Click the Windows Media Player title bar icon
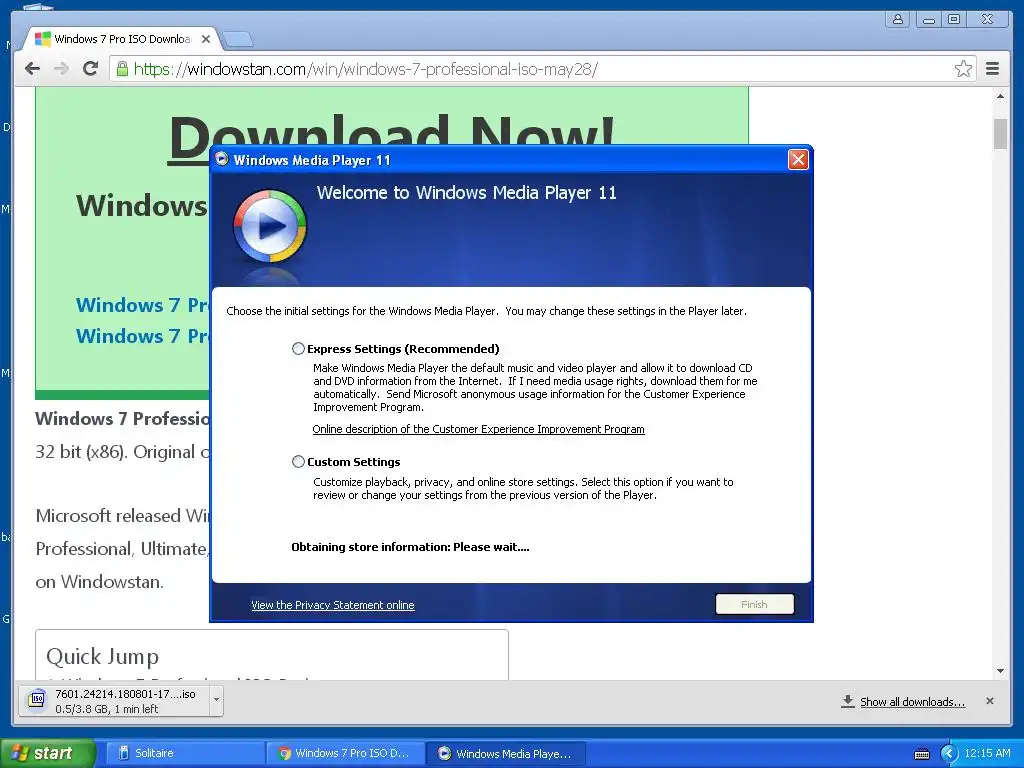The width and height of the screenshot is (1024, 768). [222, 159]
